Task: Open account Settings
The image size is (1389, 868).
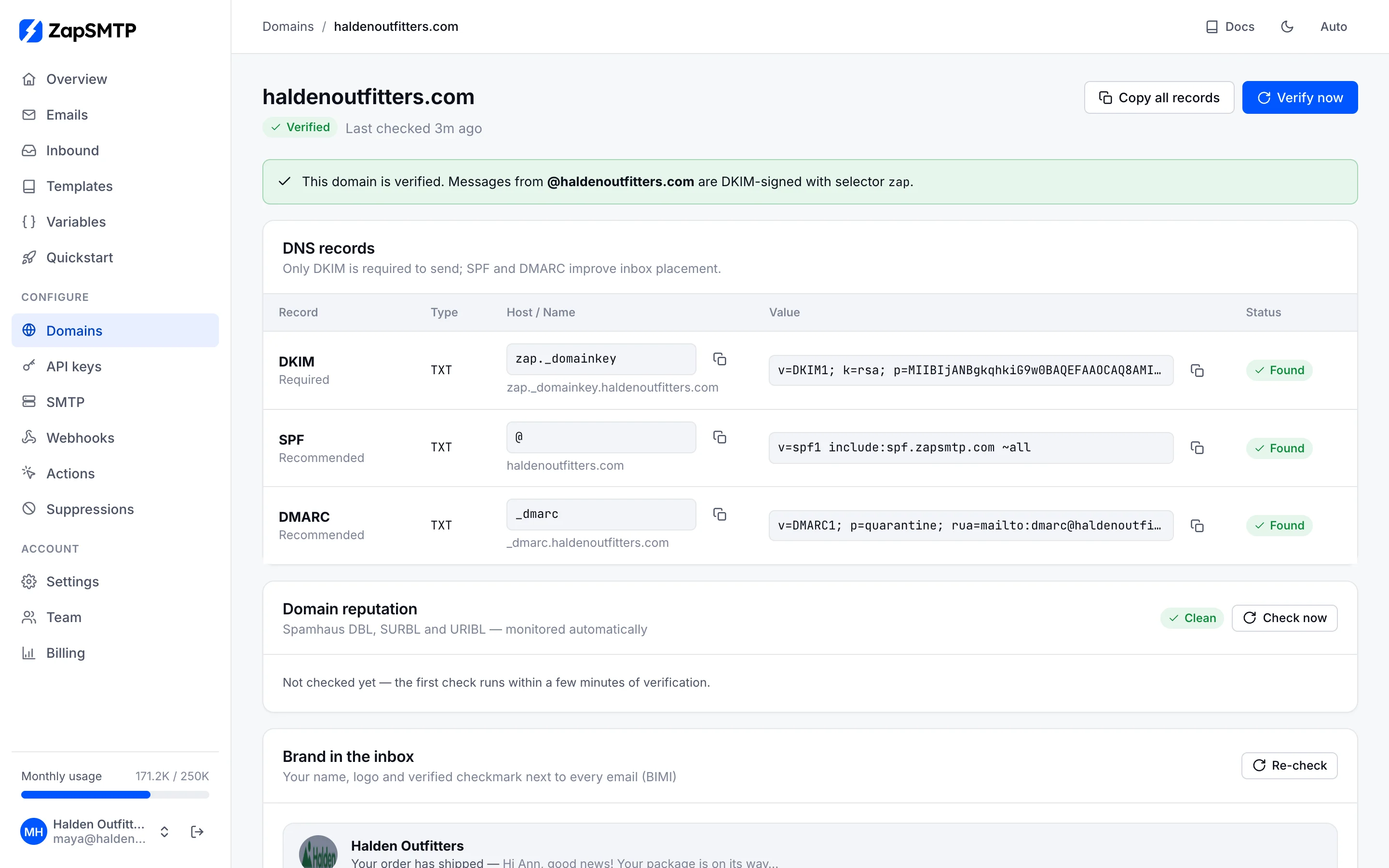Action: 115,582
